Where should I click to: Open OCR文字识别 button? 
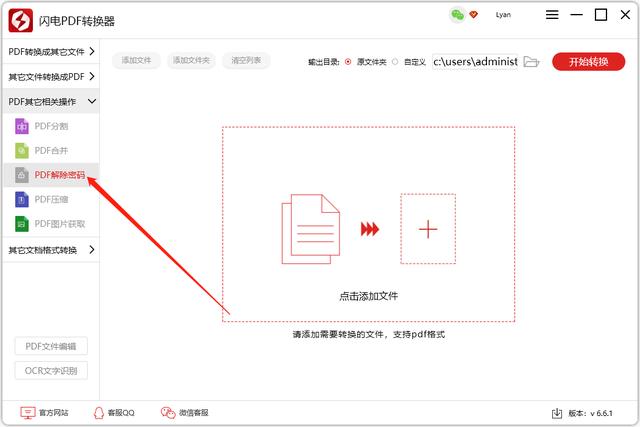[51, 371]
